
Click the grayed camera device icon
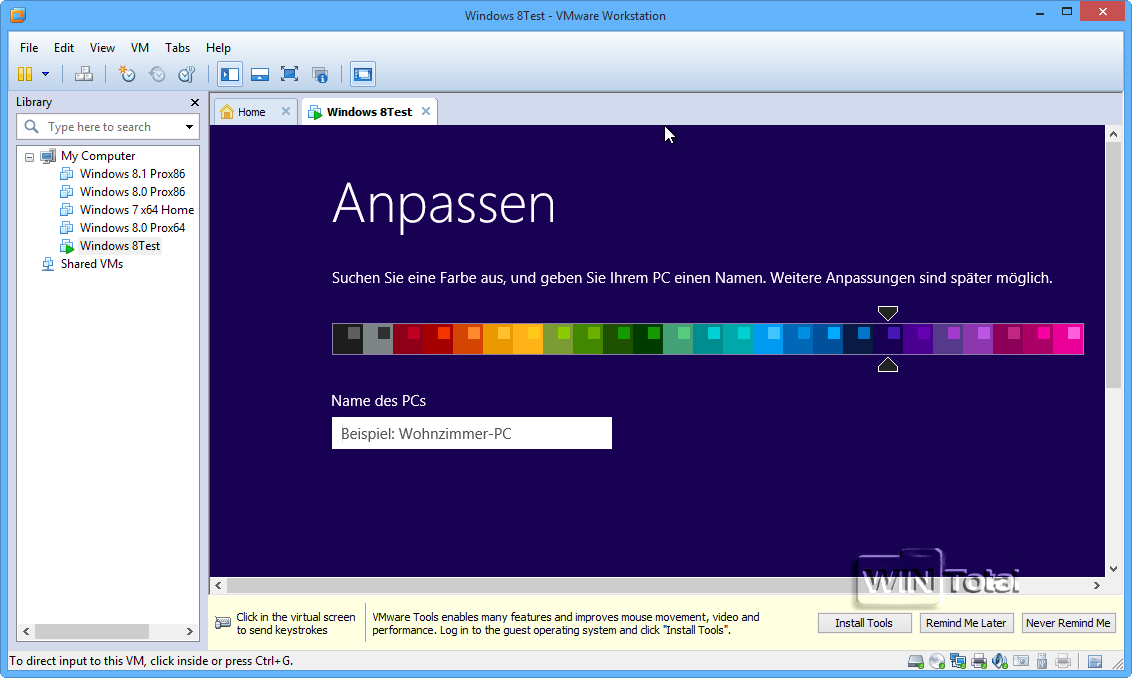coord(1021,661)
